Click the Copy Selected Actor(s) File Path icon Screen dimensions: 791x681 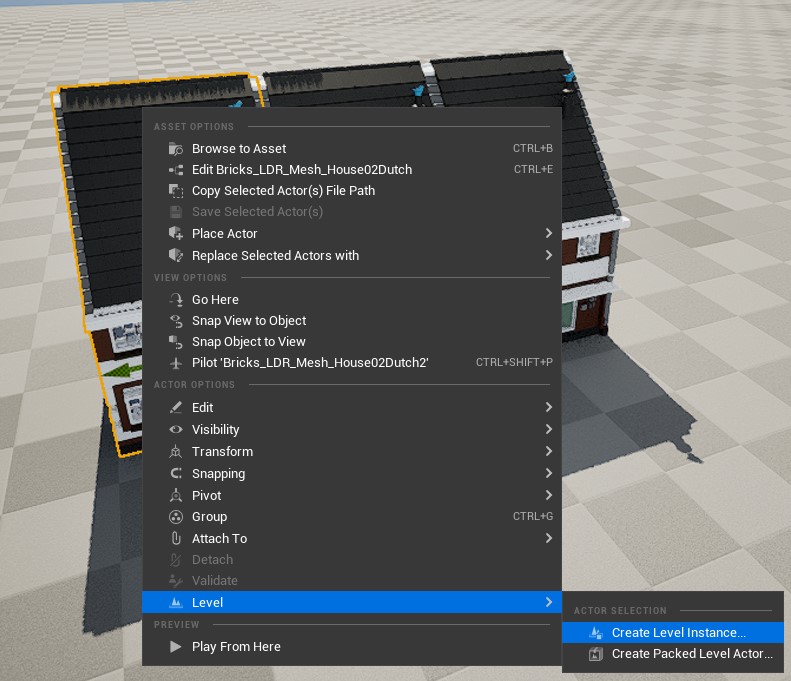(x=176, y=190)
